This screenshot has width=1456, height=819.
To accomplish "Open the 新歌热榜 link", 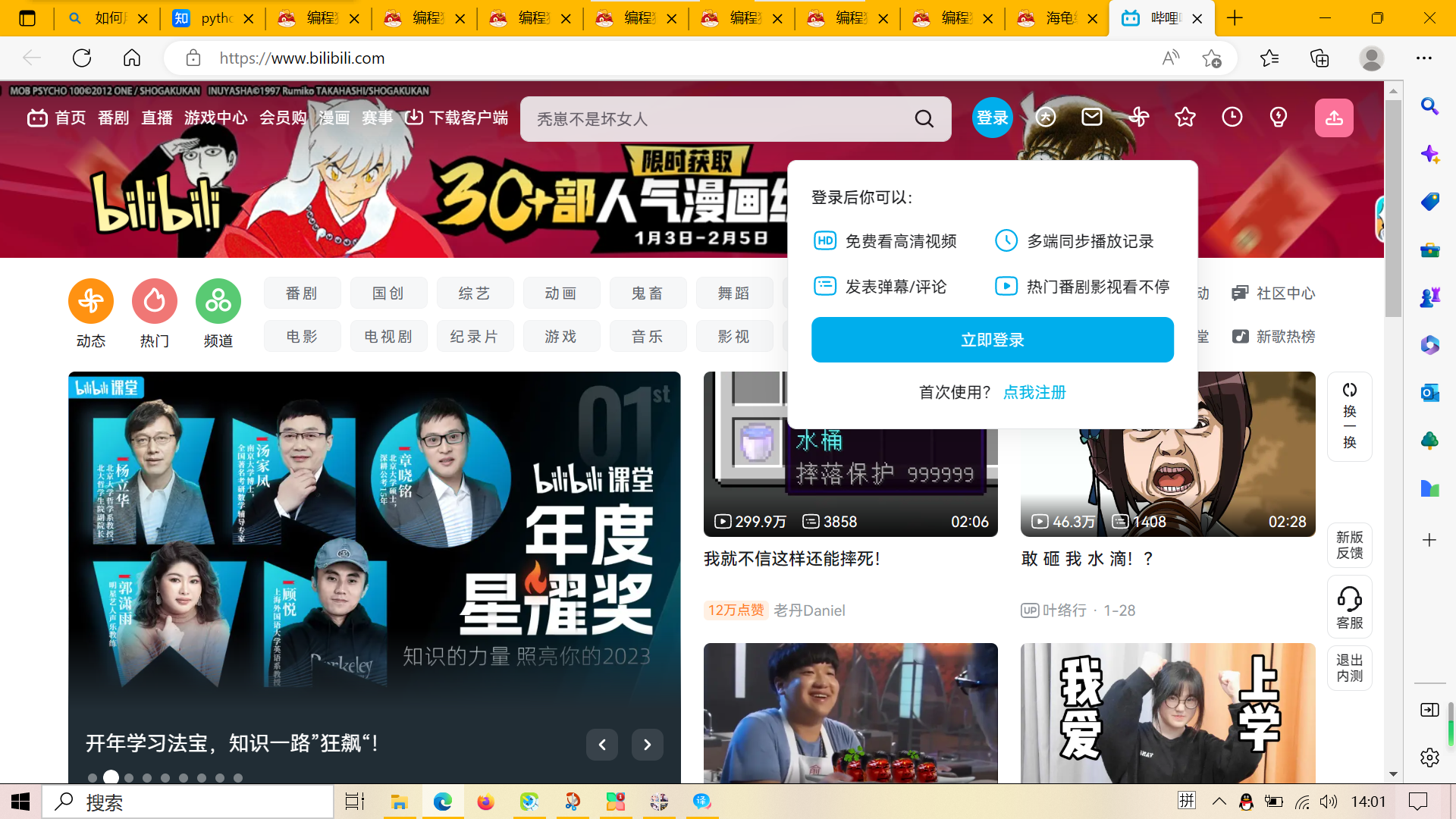I will [1274, 337].
